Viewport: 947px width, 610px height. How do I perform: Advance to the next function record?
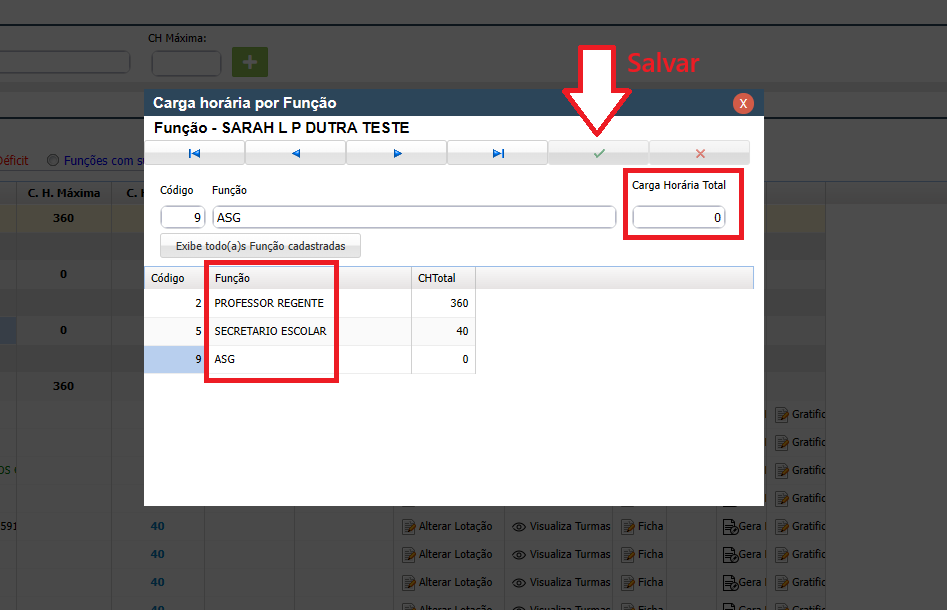(x=396, y=153)
